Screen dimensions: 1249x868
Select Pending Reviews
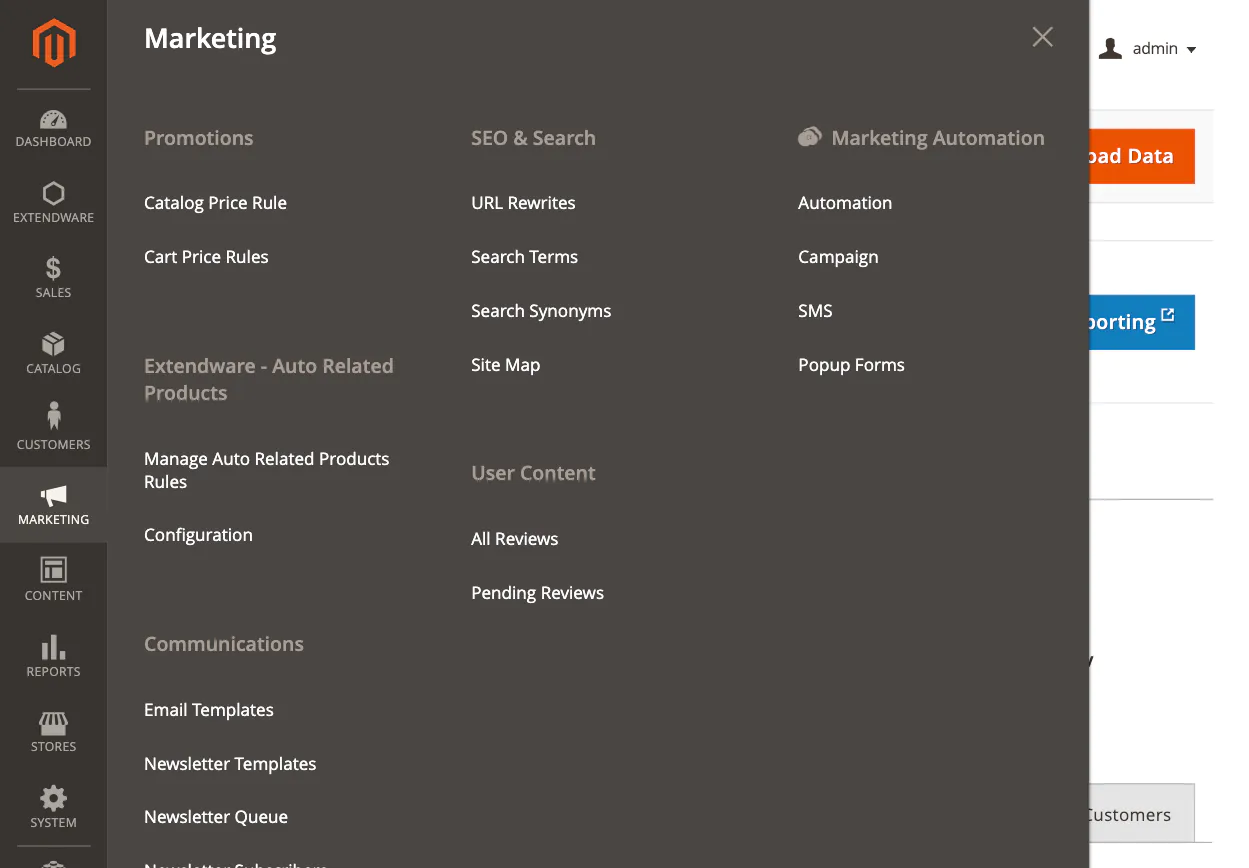537,593
